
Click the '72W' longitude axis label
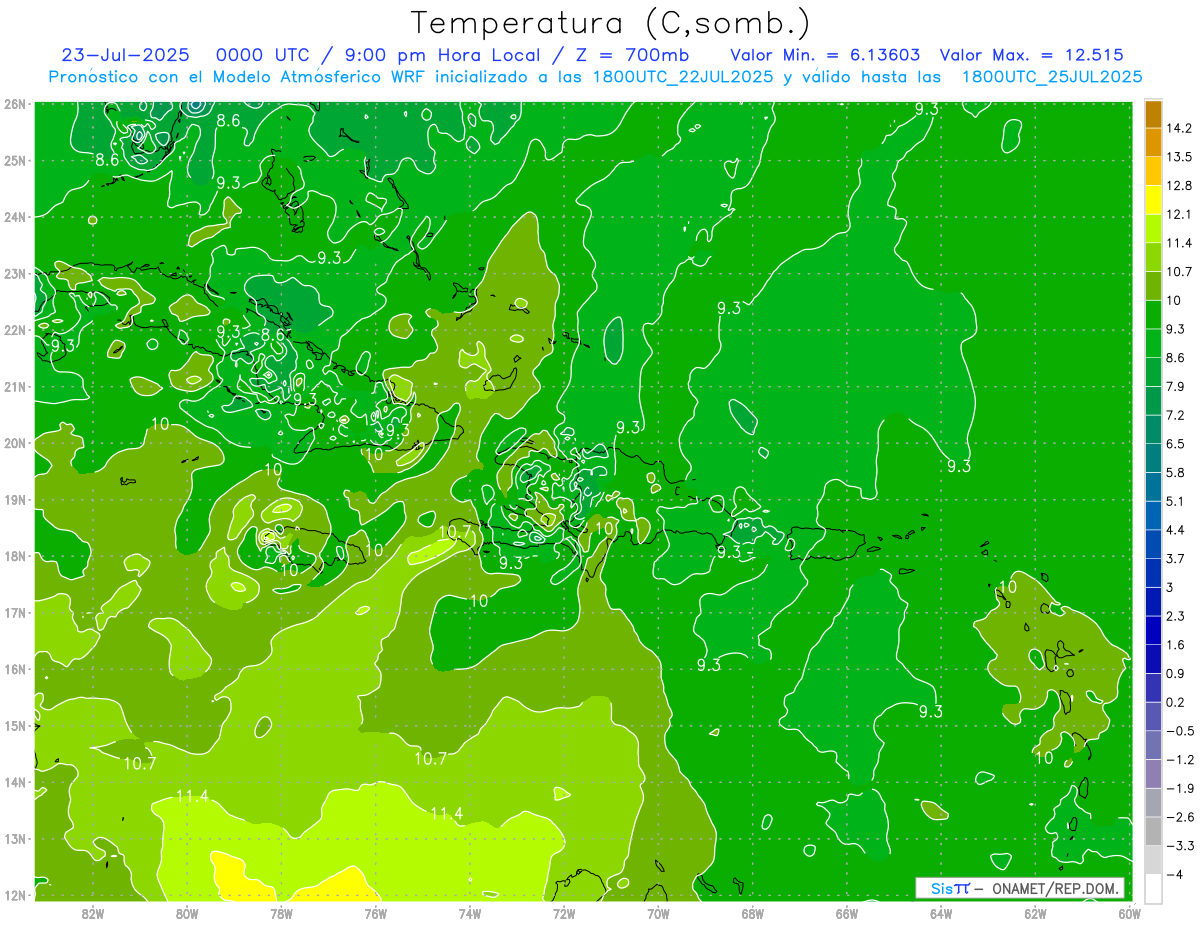pyautogui.click(x=564, y=913)
